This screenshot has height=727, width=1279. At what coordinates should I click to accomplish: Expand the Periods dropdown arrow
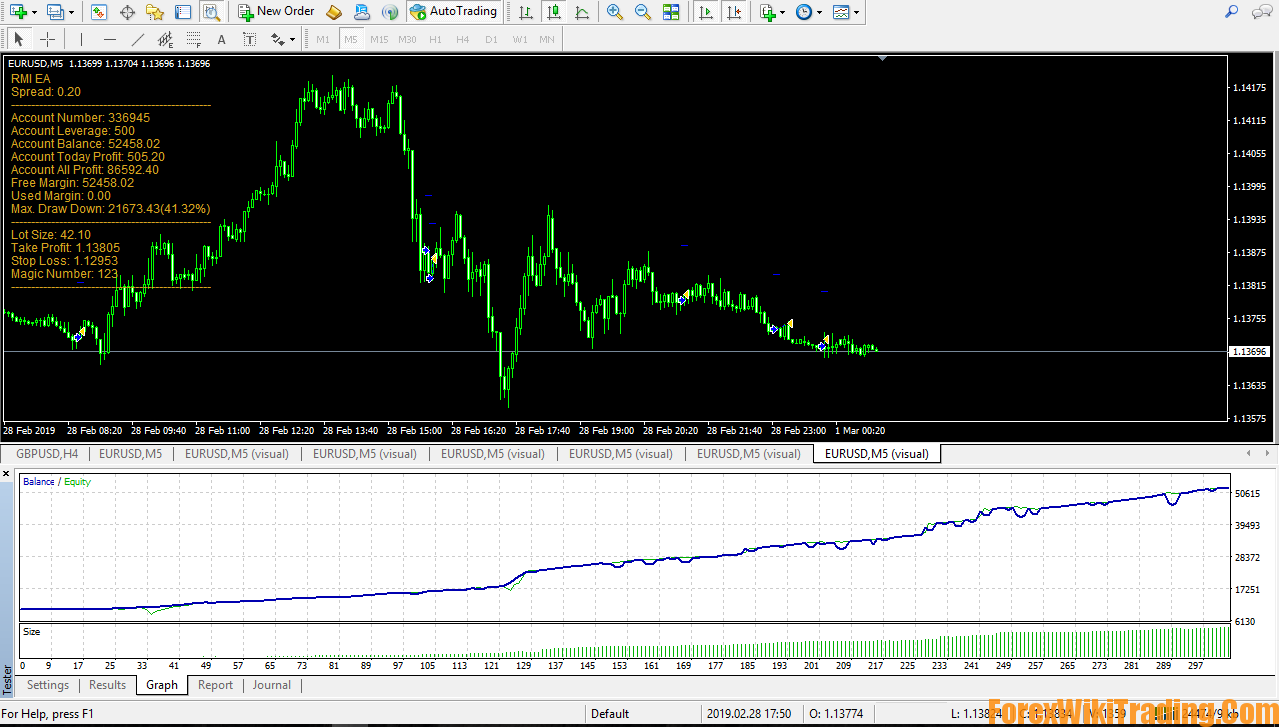pos(820,12)
